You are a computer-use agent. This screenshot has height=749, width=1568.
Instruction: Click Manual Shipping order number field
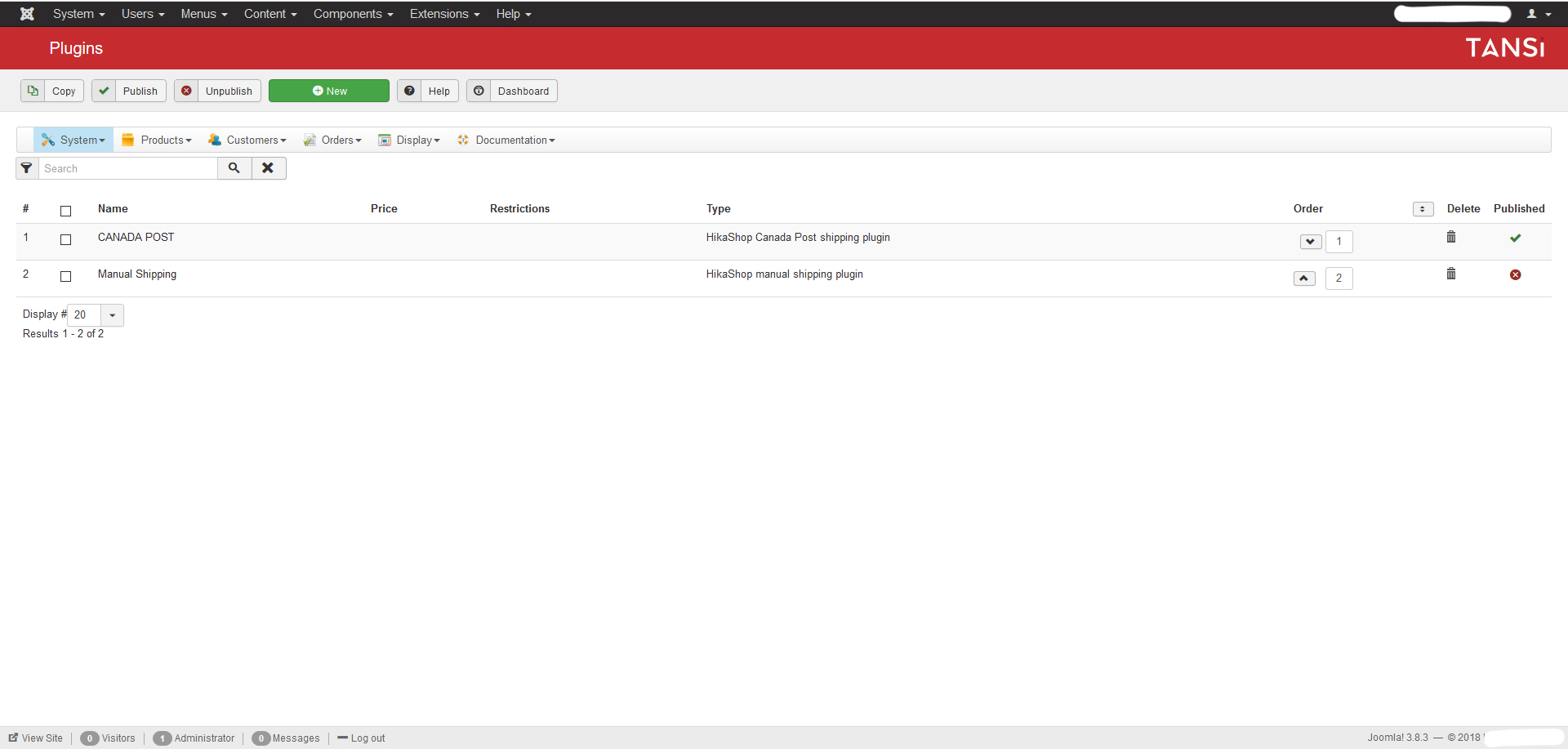point(1339,279)
